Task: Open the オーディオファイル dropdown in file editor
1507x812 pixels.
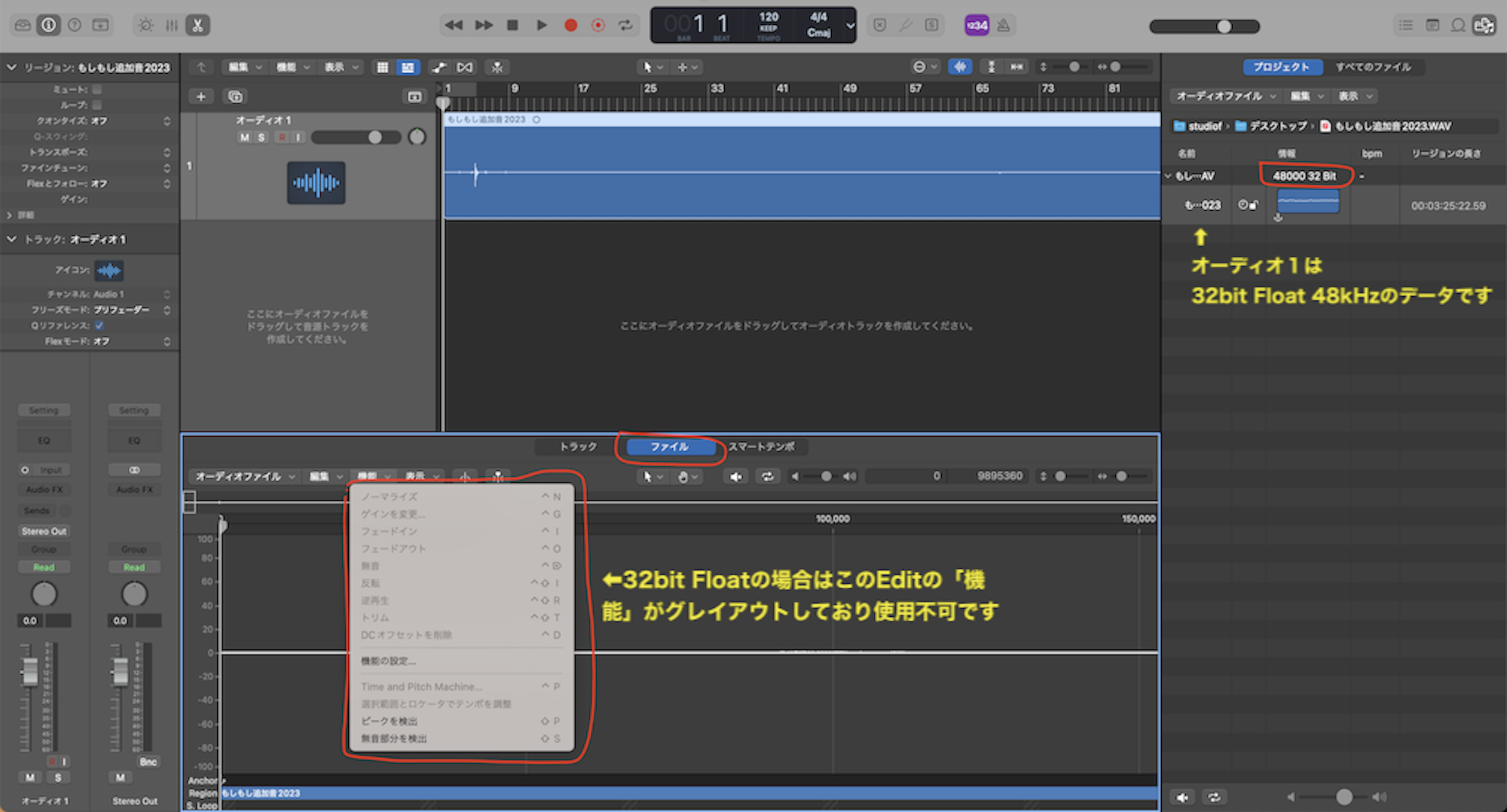Action: click(x=244, y=476)
